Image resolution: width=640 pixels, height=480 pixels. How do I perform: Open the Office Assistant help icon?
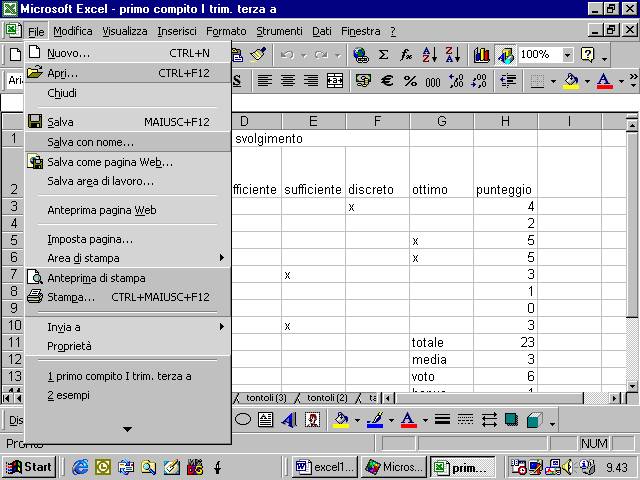(587, 55)
